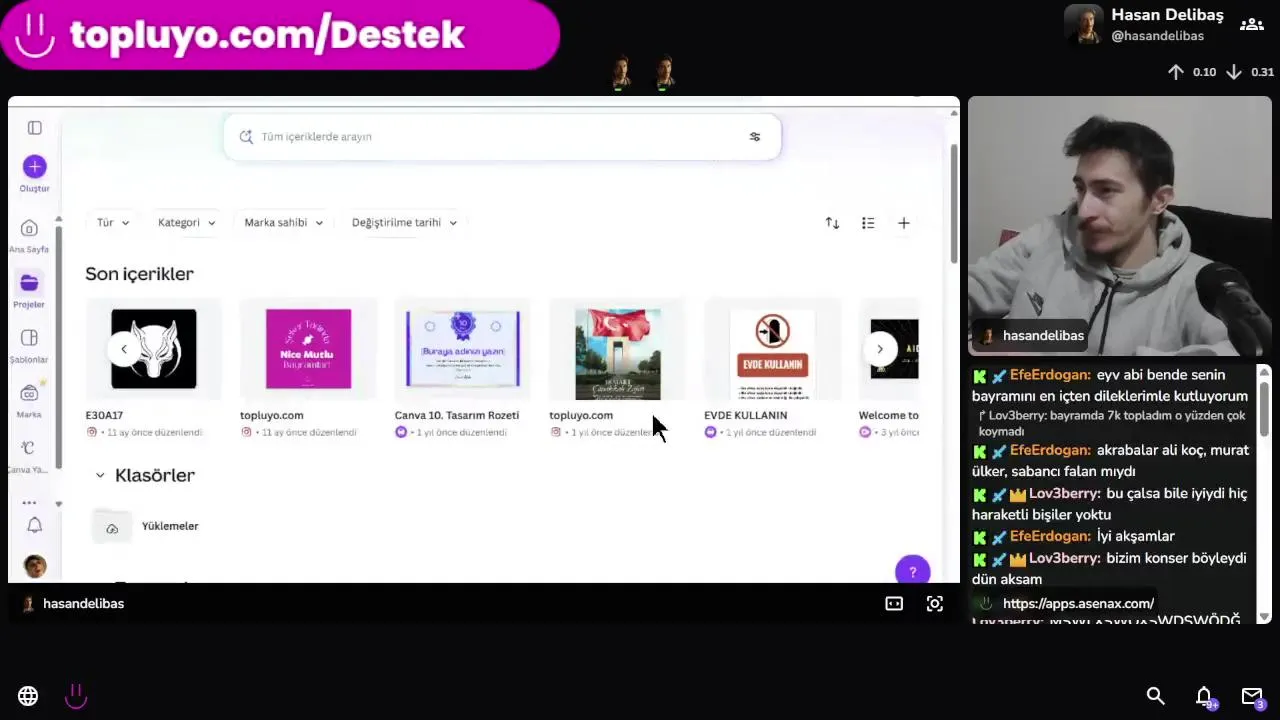Click the sort arrows icon
1280x720 pixels.
click(x=832, y=223)
